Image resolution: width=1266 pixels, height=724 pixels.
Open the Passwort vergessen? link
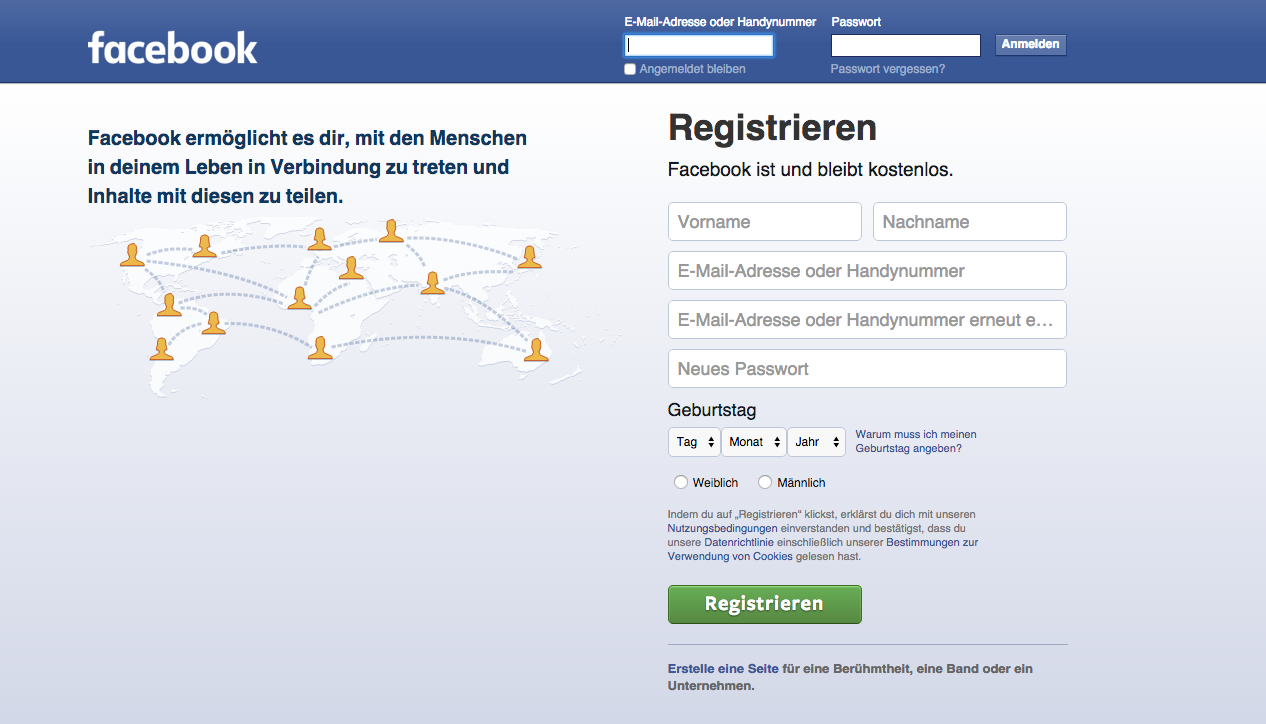point(887,69)
